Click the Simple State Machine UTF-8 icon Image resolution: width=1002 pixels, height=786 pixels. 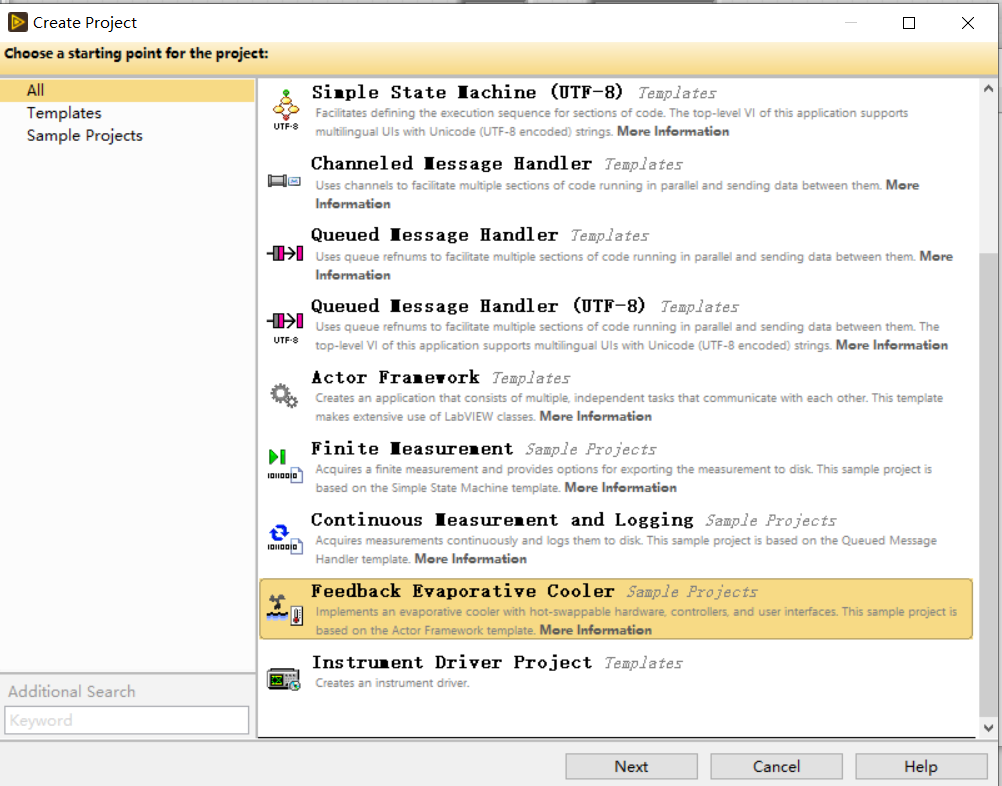point(286,110)
